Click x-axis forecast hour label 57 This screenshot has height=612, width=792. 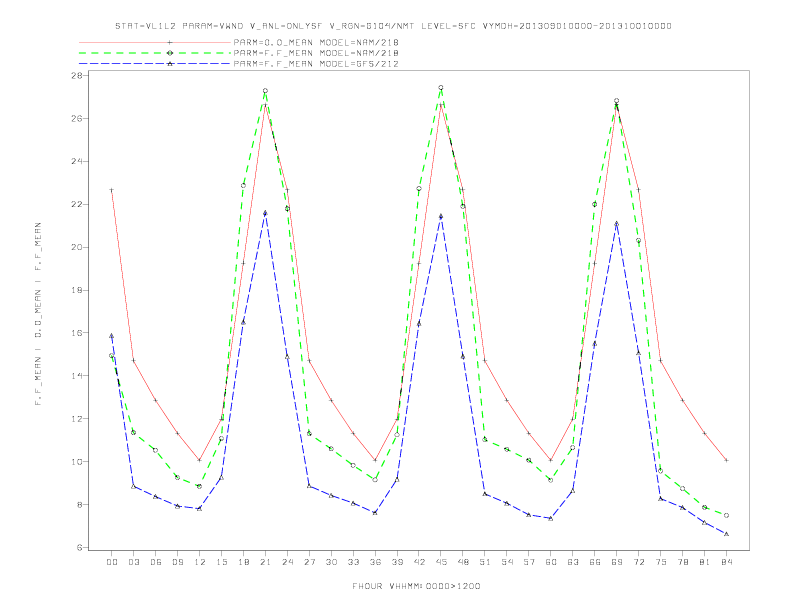pos(529,562)
